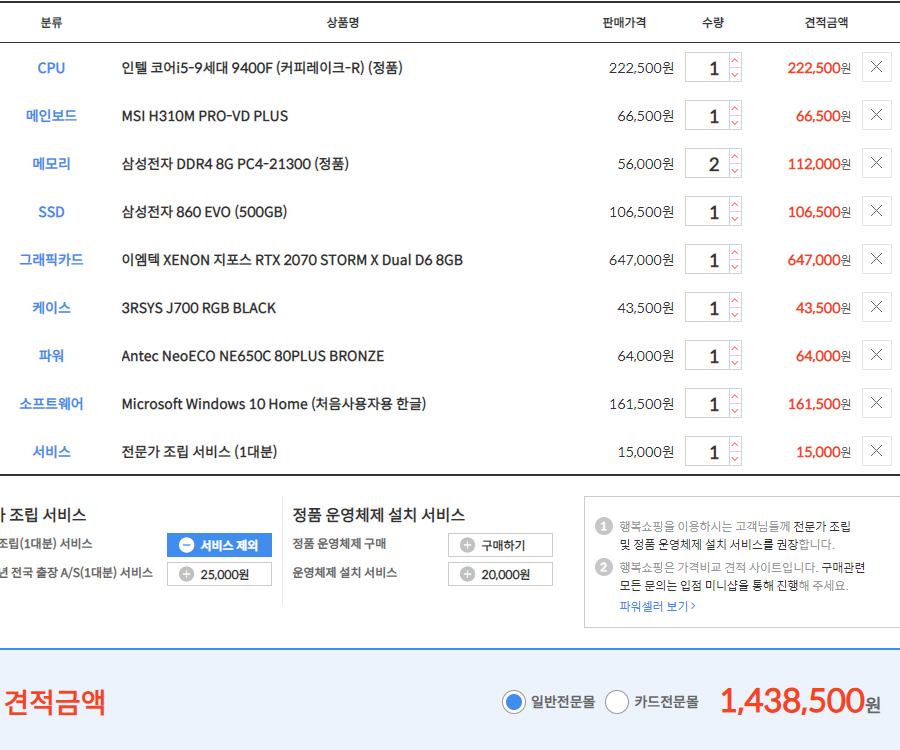Increase 메모리 quantity with up arrow
900x750 pixels.
[x=735, y=156]
